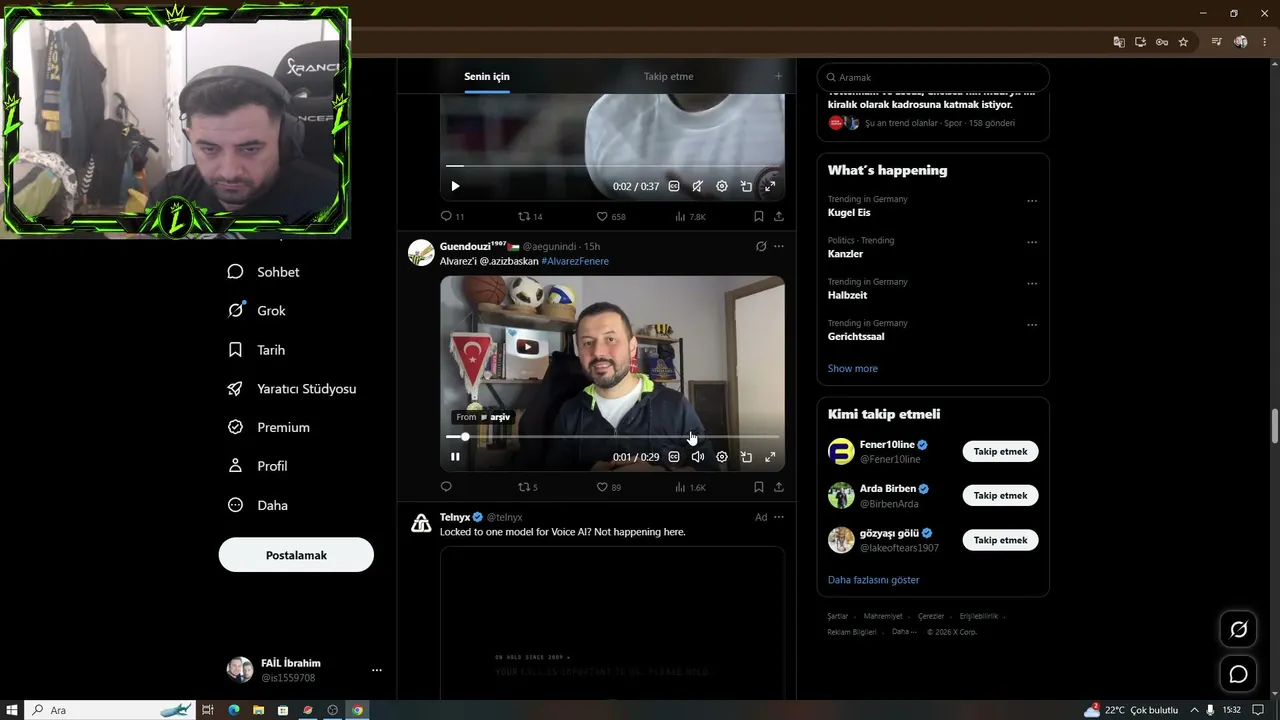Image resolution: width=1280 pixels, height=720 pixels.
Task: Open options for the Halbzeit trend
Action: 1032,284
